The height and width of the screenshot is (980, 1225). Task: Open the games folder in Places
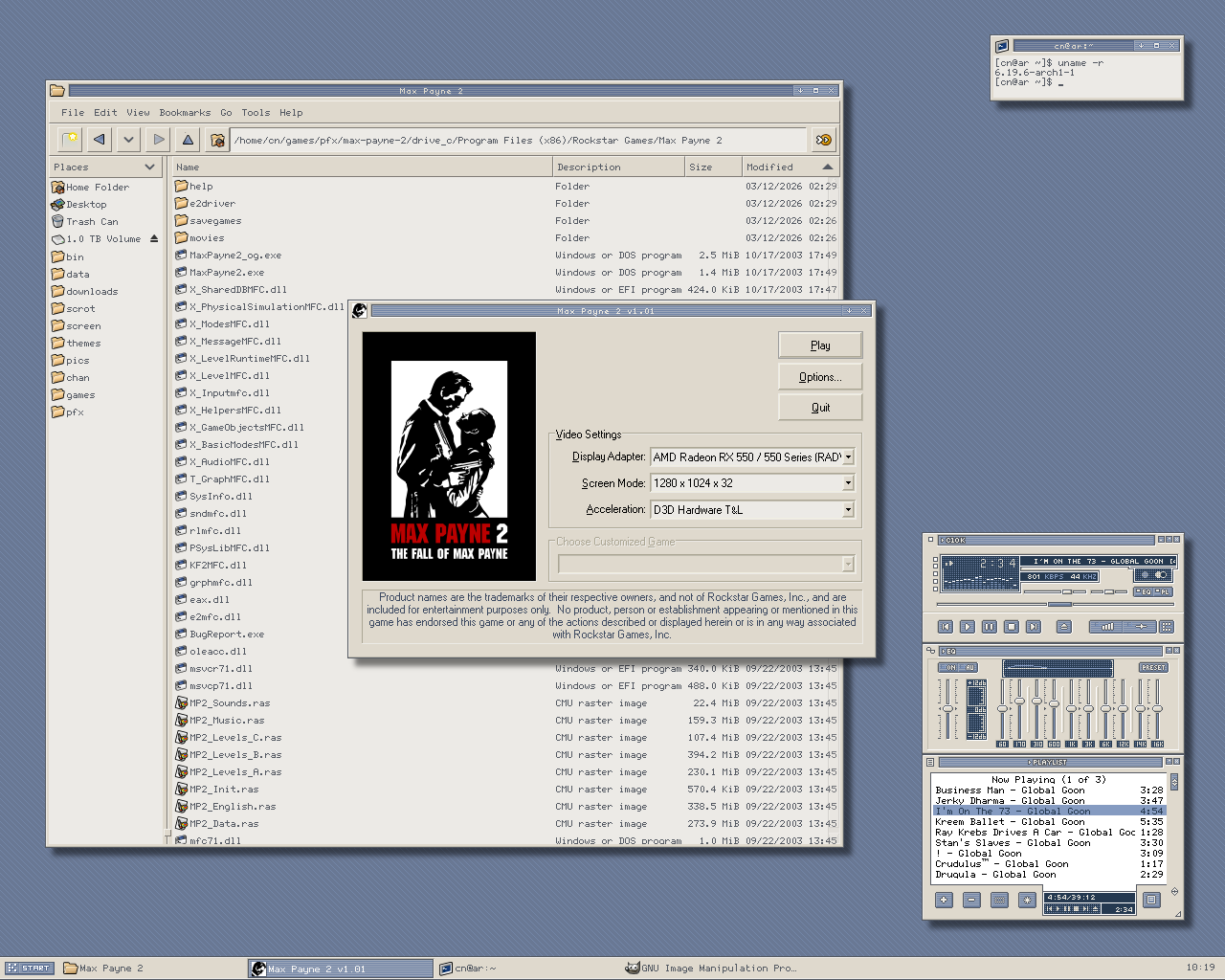(74, 395)
